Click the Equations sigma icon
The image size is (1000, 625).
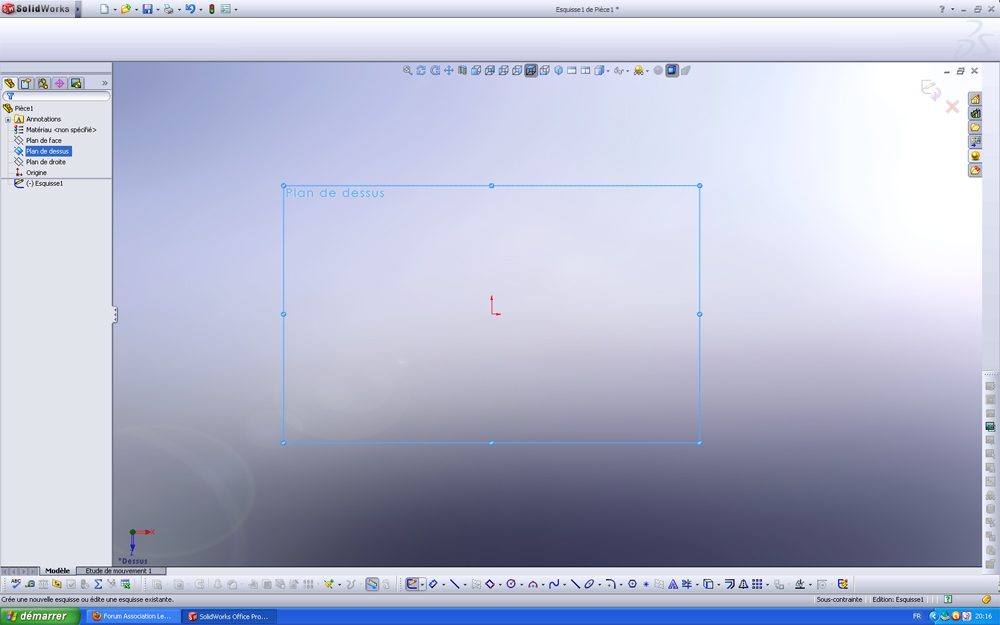coord(98,584)
